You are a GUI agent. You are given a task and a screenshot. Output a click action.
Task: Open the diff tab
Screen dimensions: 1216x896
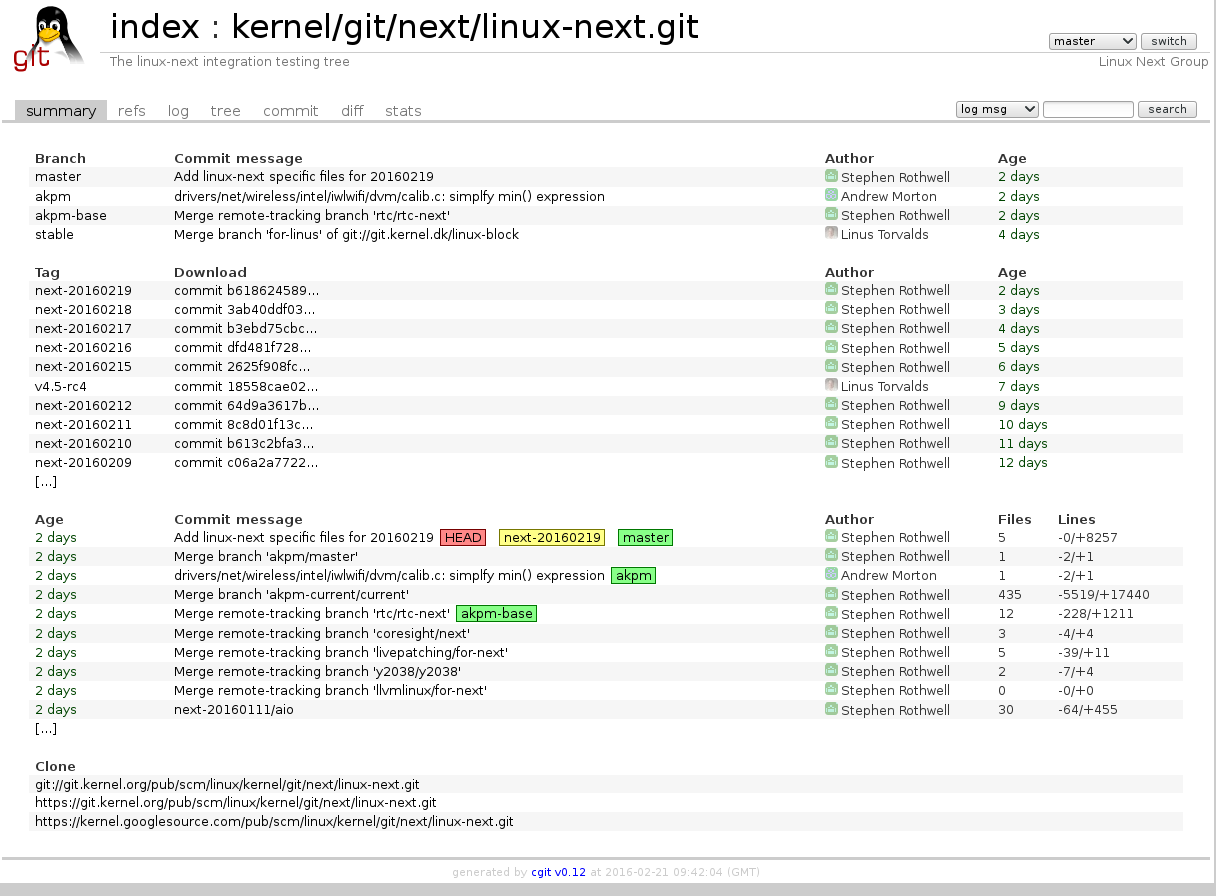(x=352, y=111)
